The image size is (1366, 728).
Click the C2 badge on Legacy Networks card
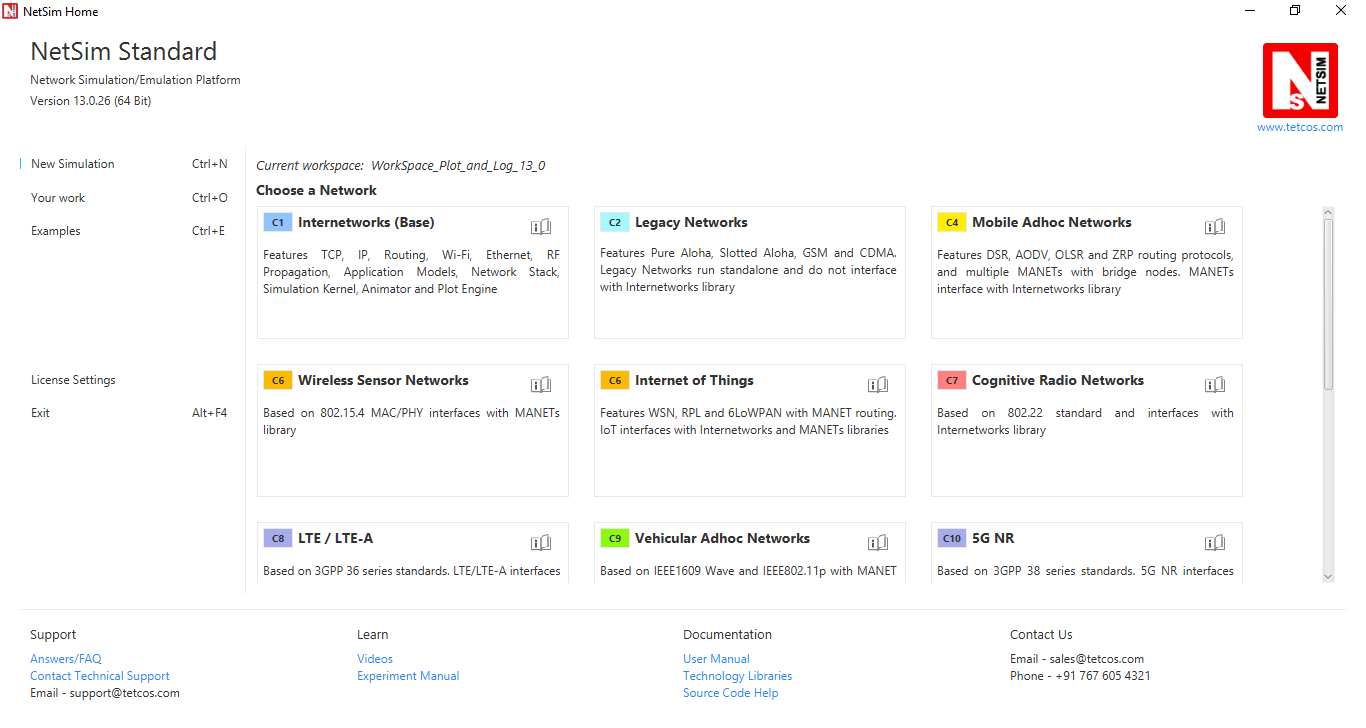coord(614,223)
